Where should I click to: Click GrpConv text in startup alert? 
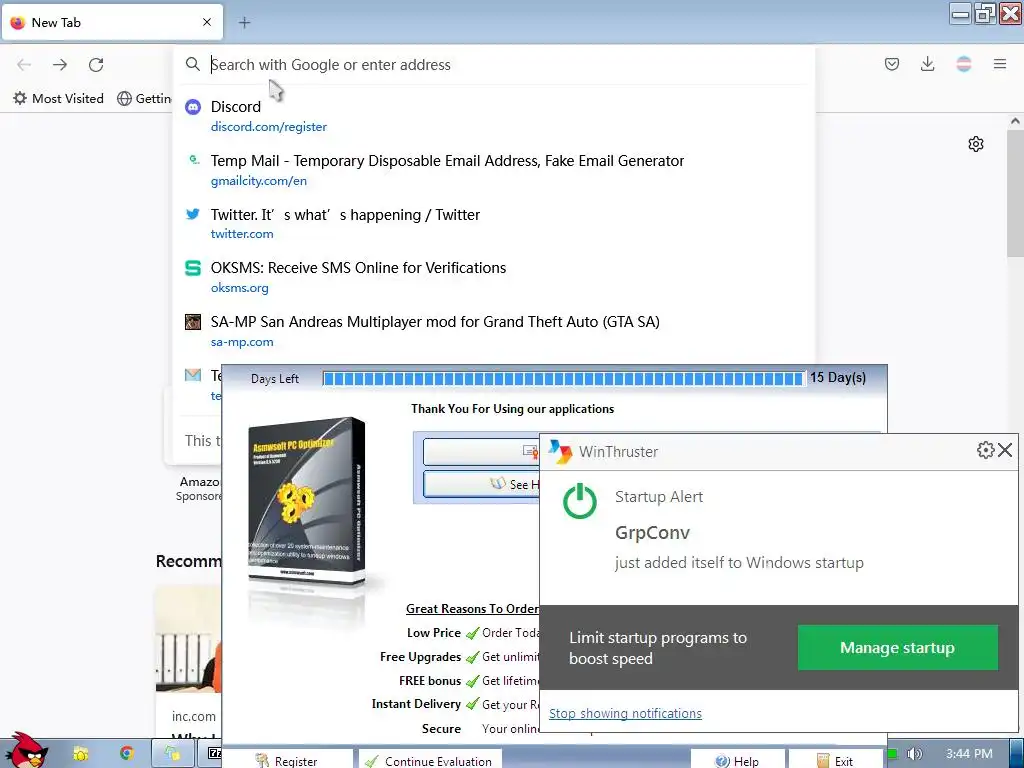(652, 533)
